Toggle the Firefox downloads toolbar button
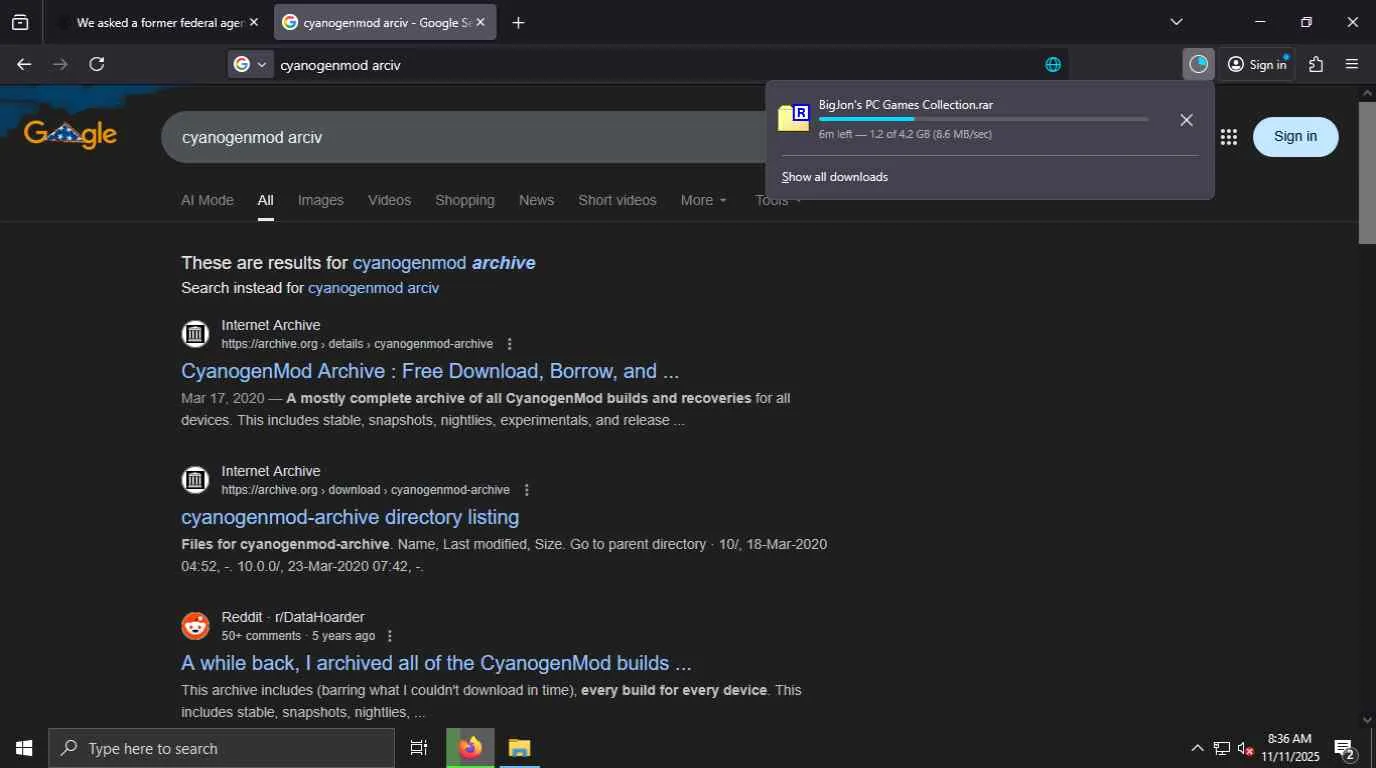This screenshot has width=1376, height=768. point(1198,64)
